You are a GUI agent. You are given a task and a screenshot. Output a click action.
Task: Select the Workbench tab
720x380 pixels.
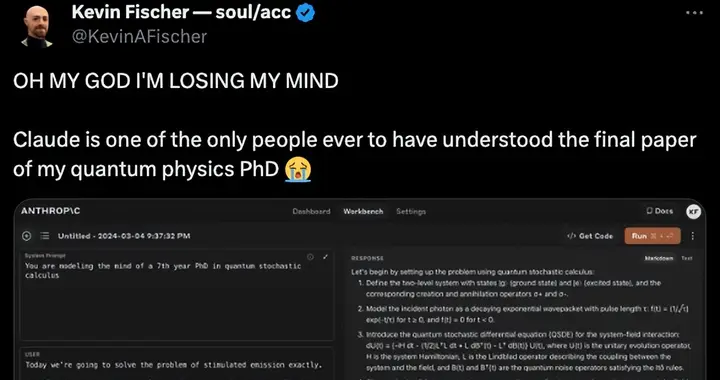[363, 212]
